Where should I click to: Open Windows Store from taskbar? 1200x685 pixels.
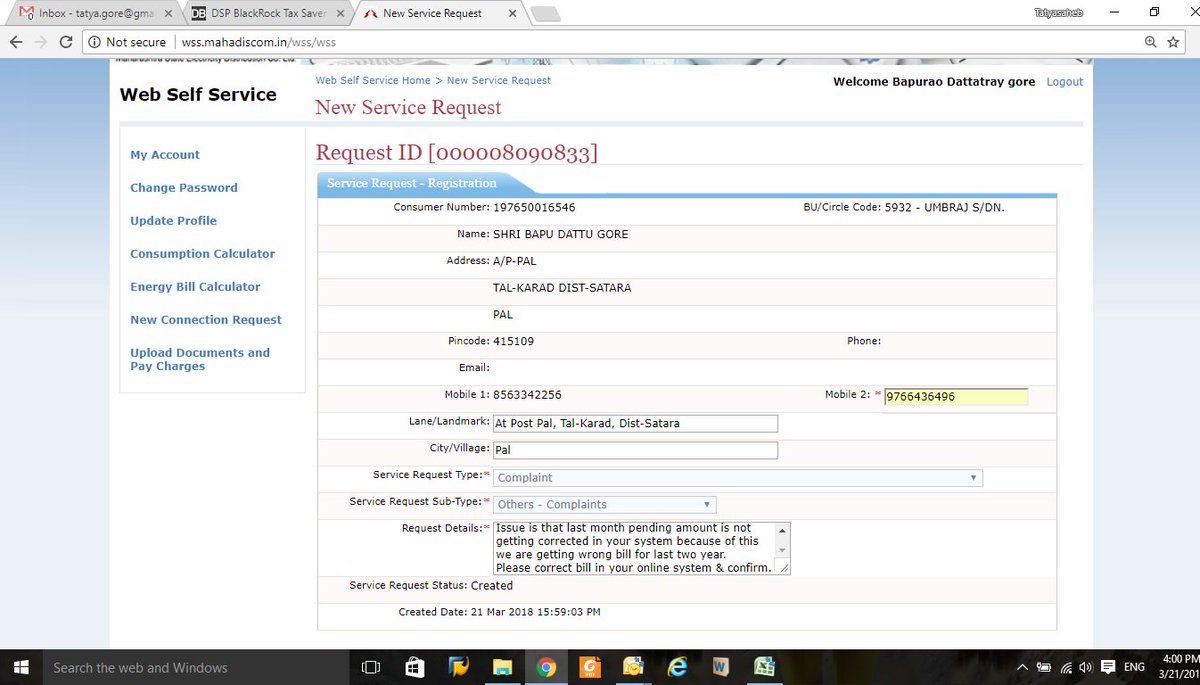pos(414,667)
